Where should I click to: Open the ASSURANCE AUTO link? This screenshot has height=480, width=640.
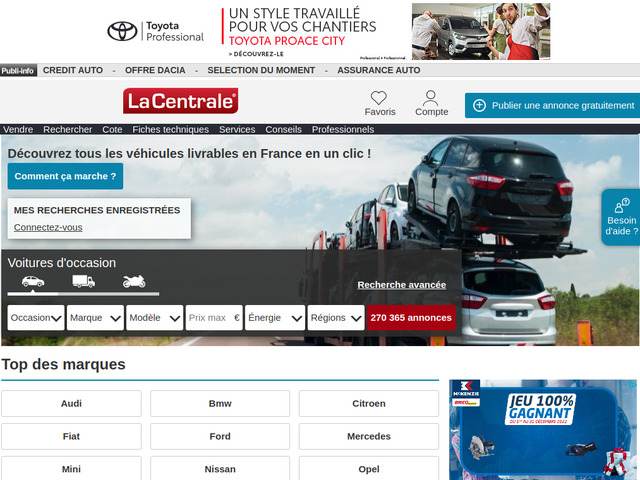pyautogui.click(x=379, y=70)
